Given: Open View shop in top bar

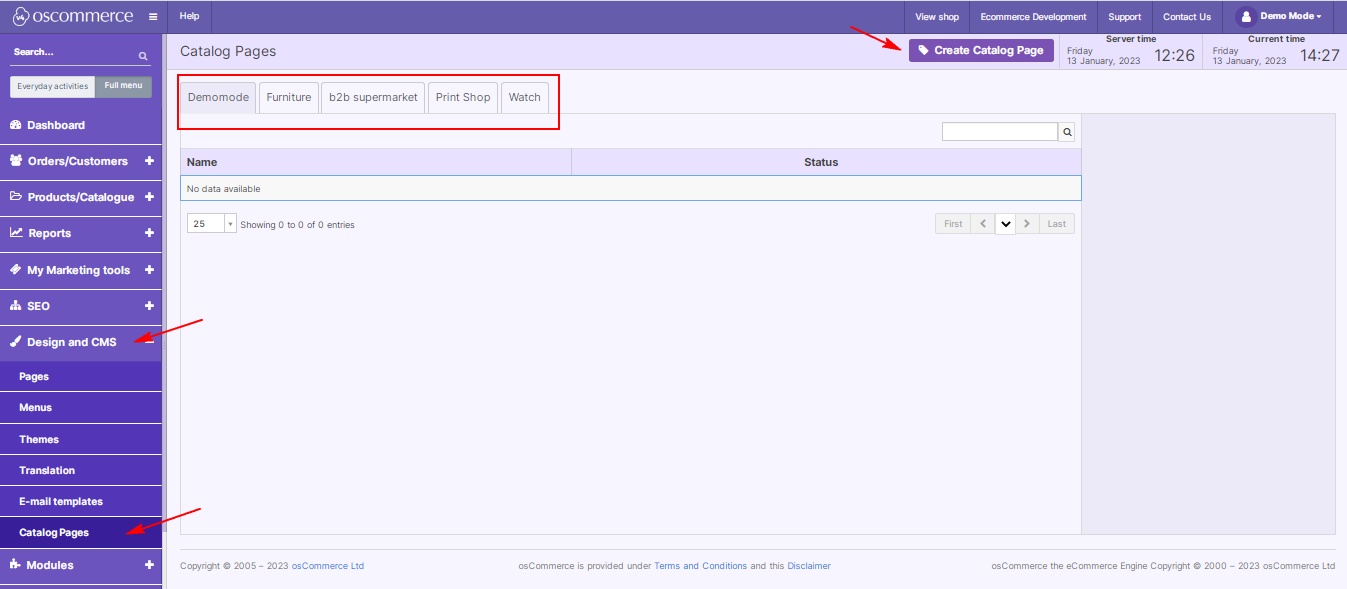Looking at the screenshot, I should pos(937,17).
